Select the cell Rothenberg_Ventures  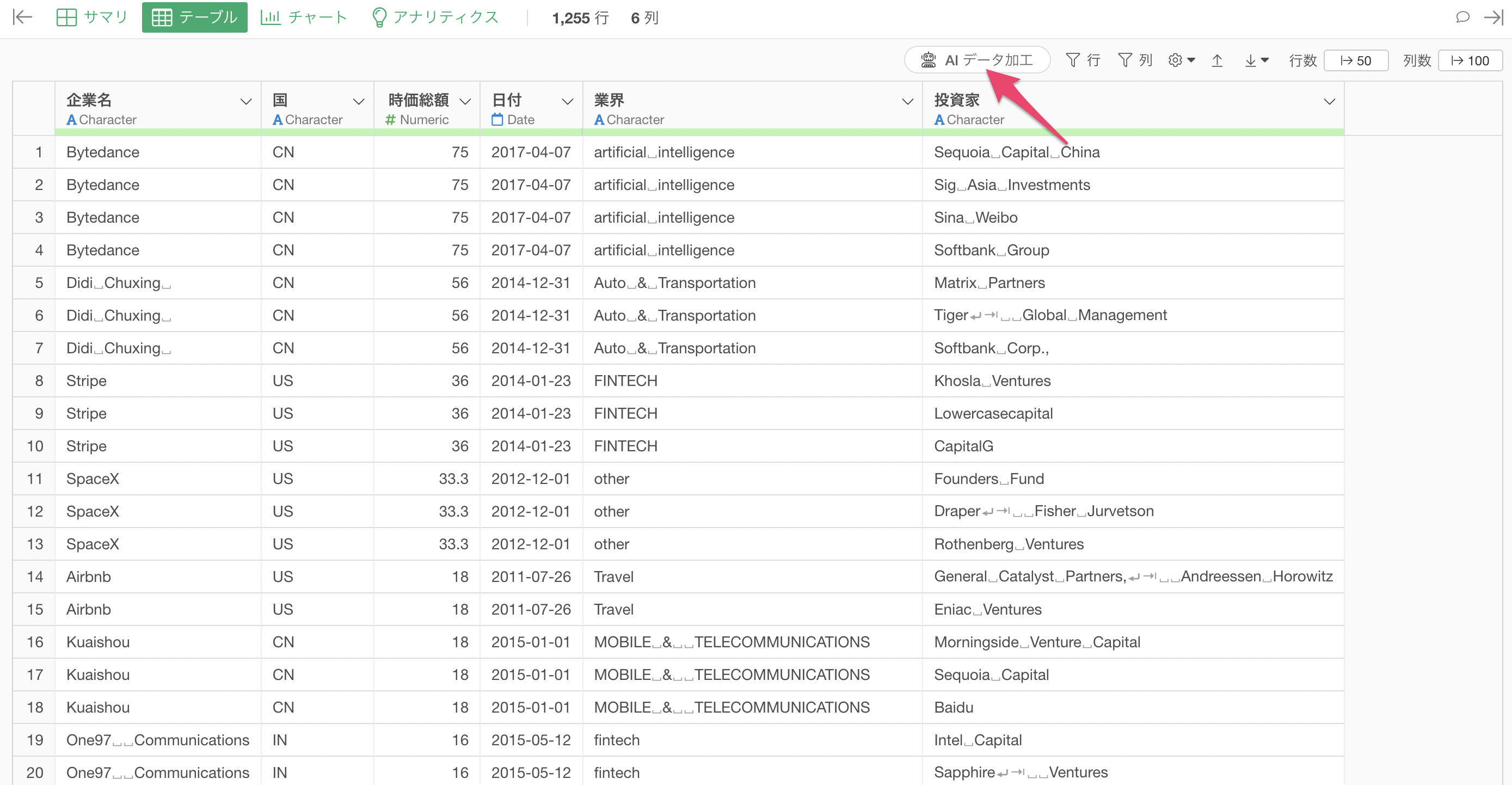pos(1133,544)
